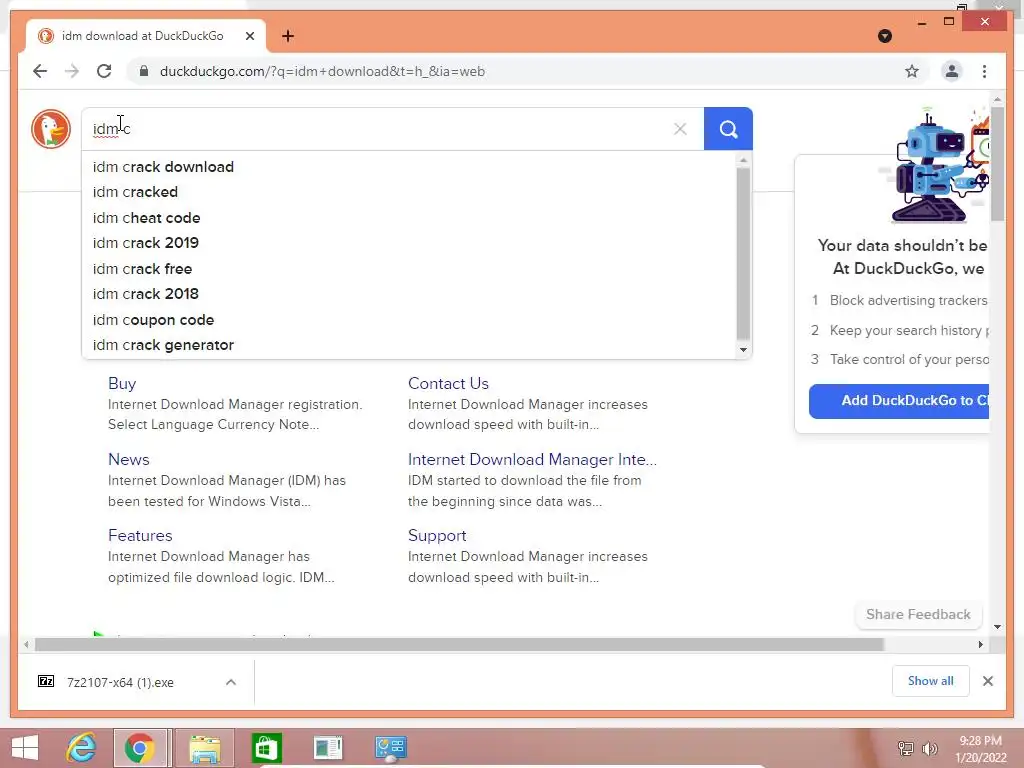
Task: Open the Contact Us sitelink
Action: tap(448, 383)
